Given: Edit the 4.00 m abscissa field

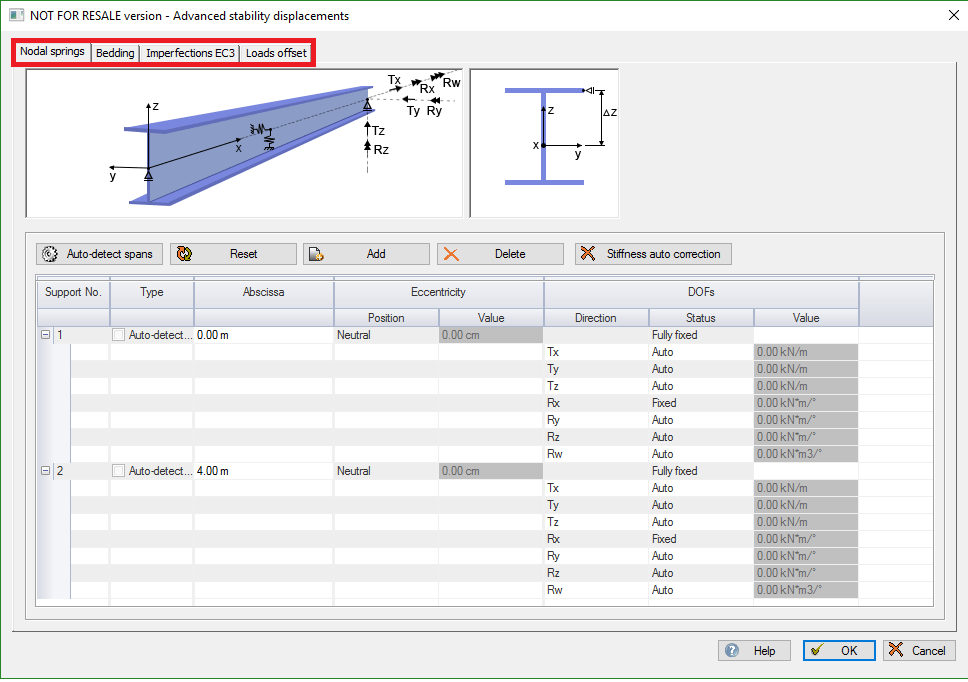Looking at the screenshot, I should (x=262, y=471).
